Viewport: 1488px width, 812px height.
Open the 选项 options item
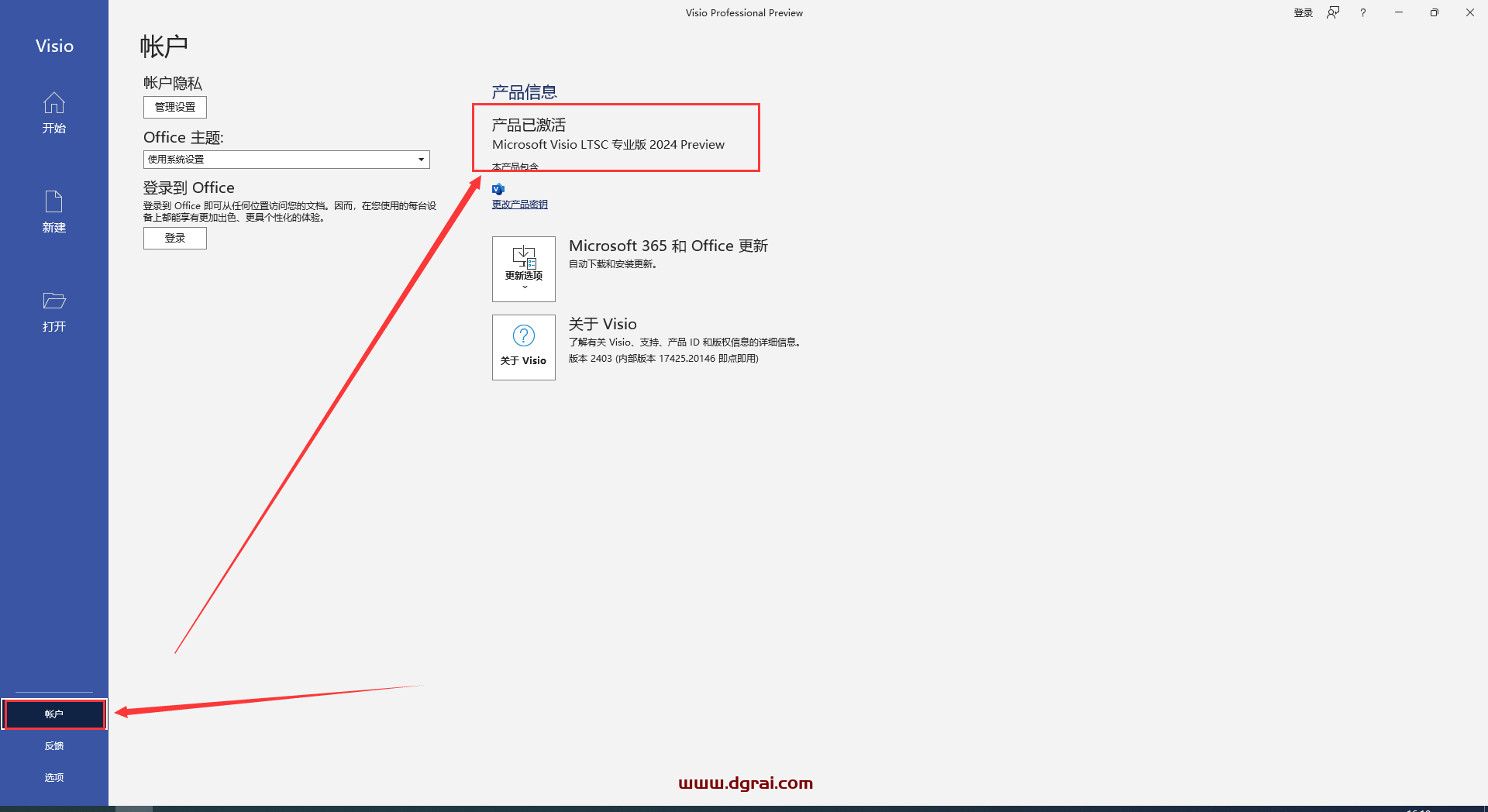54,777
